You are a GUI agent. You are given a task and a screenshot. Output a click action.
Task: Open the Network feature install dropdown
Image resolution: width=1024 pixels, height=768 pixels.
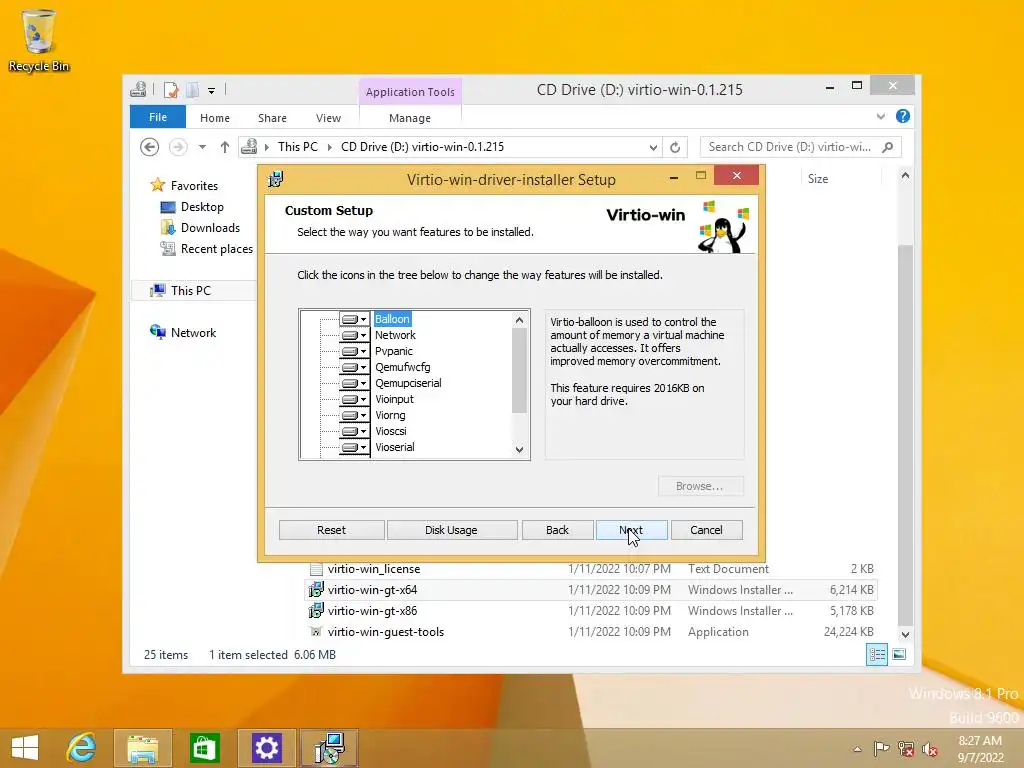[354, 335]
